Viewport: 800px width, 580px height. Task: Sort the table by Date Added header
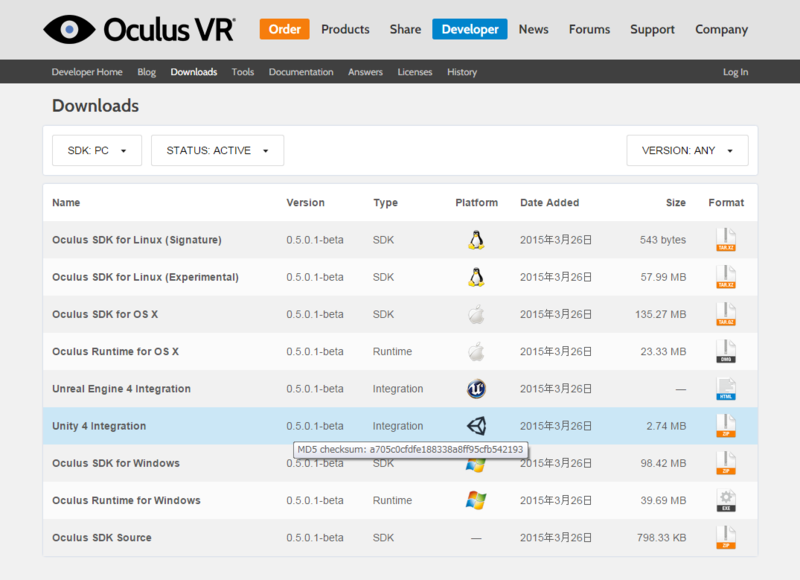coord(549,203)
